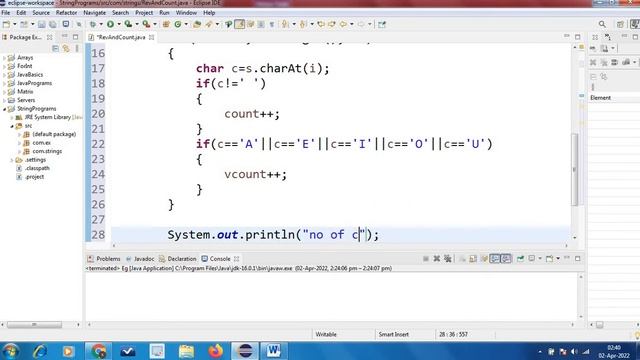Click the Search flashlight toolbar icon
Screen dimensions: 640x360
coord(209,24)
